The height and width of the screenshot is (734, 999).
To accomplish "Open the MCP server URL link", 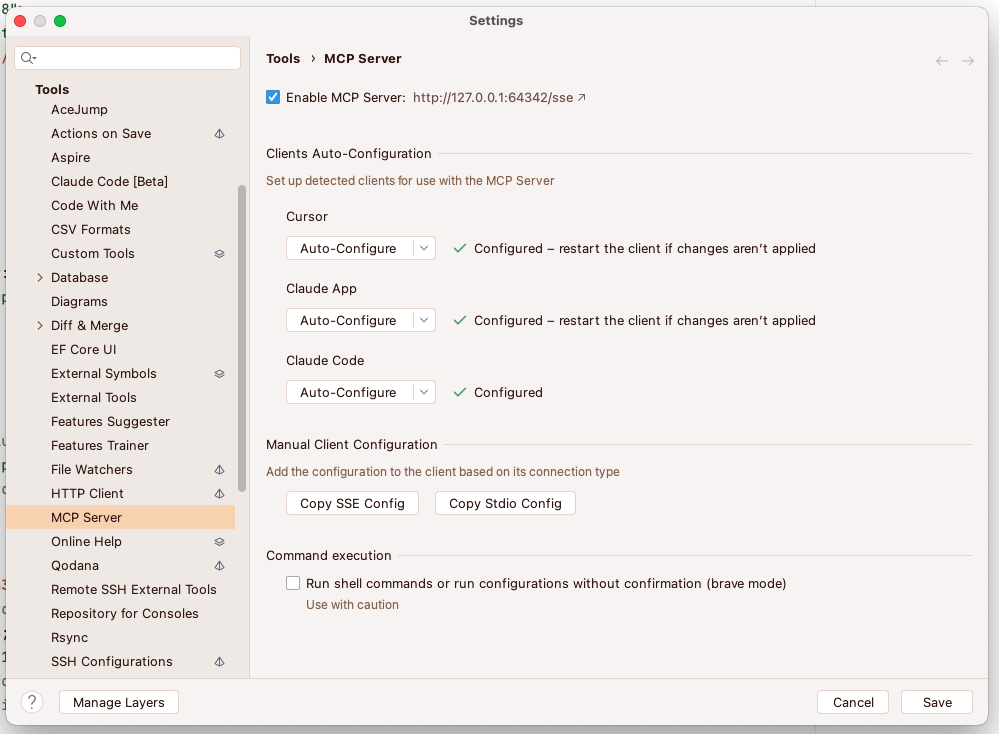I will point(493,97).
